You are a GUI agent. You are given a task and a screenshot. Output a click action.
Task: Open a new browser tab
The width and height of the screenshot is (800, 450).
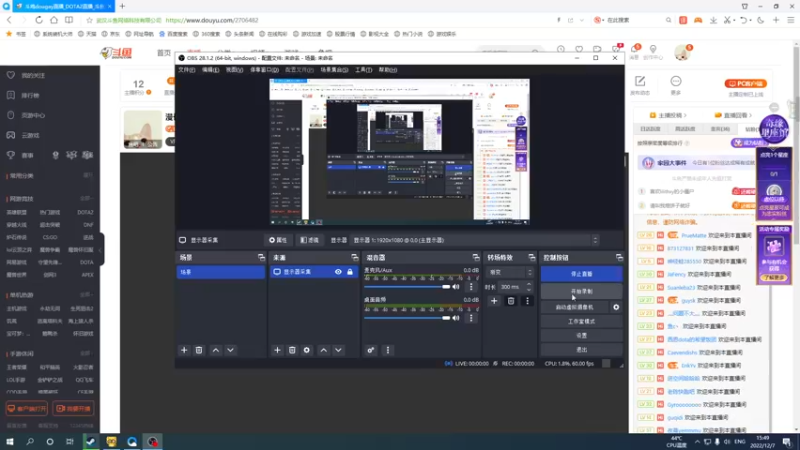(x=122, y=6)
